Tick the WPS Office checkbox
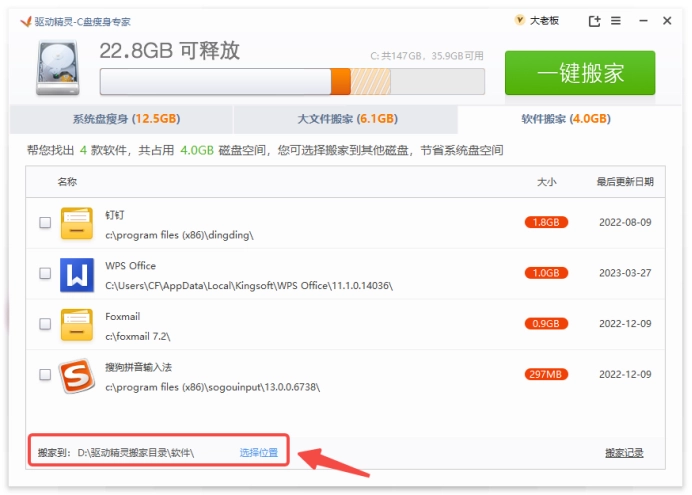The width and height of the screenshot is (692, 495). tap(45, 273)
